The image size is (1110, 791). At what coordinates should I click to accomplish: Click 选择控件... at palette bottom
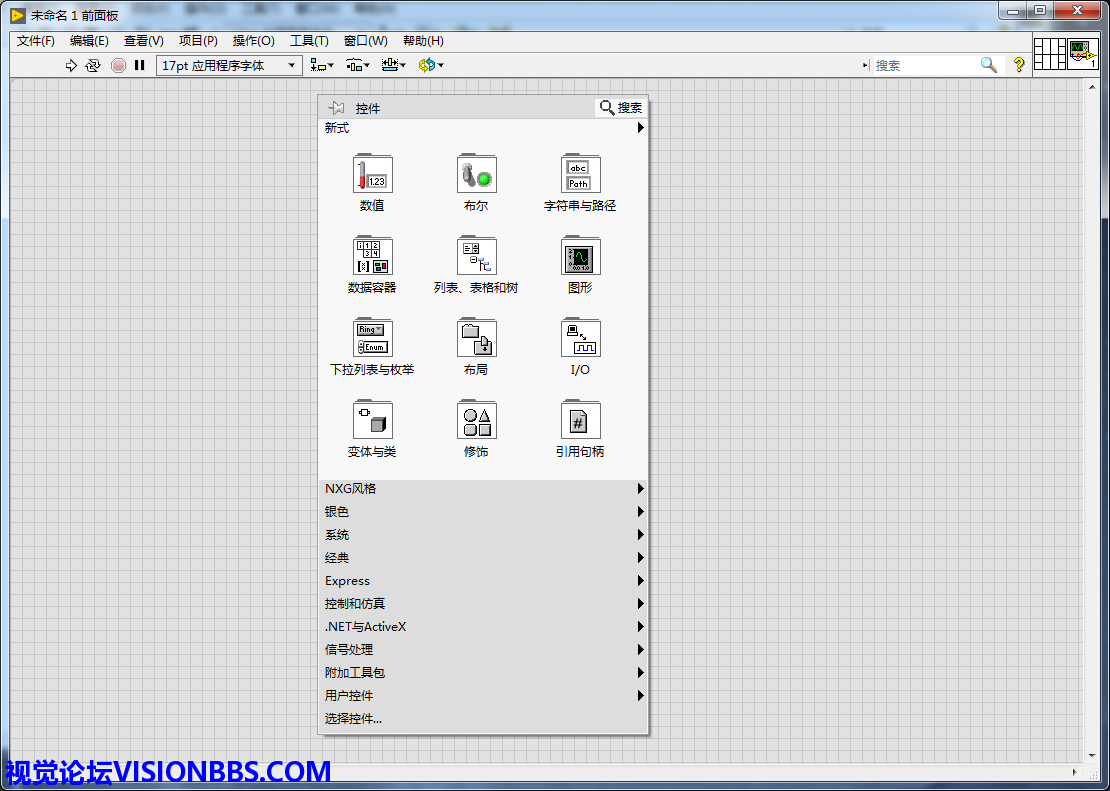[354, 719]
